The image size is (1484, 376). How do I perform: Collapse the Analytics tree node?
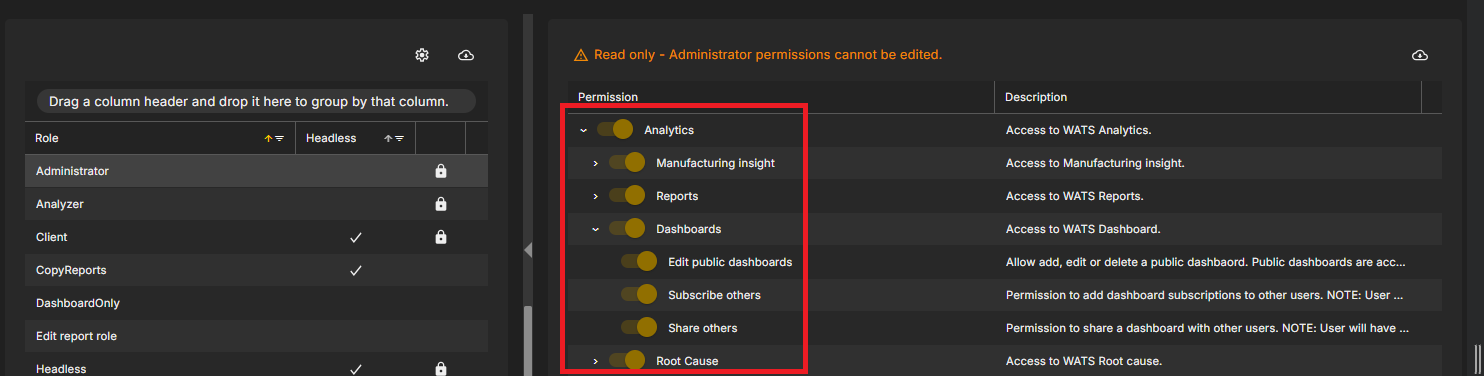[583, 130]
